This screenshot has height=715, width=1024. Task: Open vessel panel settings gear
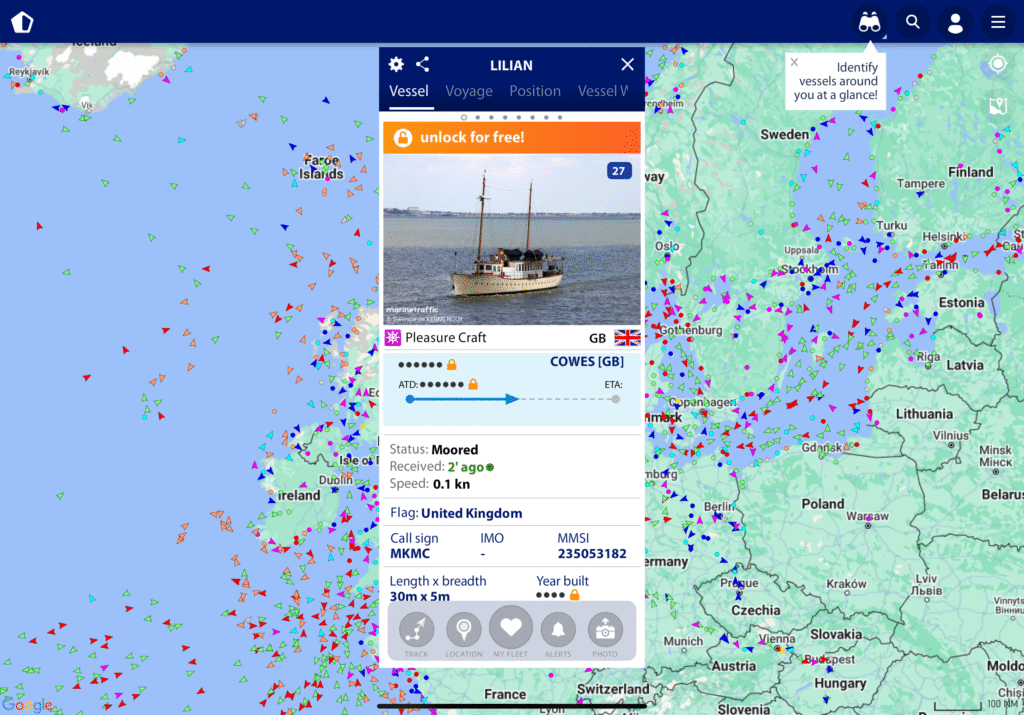pyautogui.click(x=396, y=64)
